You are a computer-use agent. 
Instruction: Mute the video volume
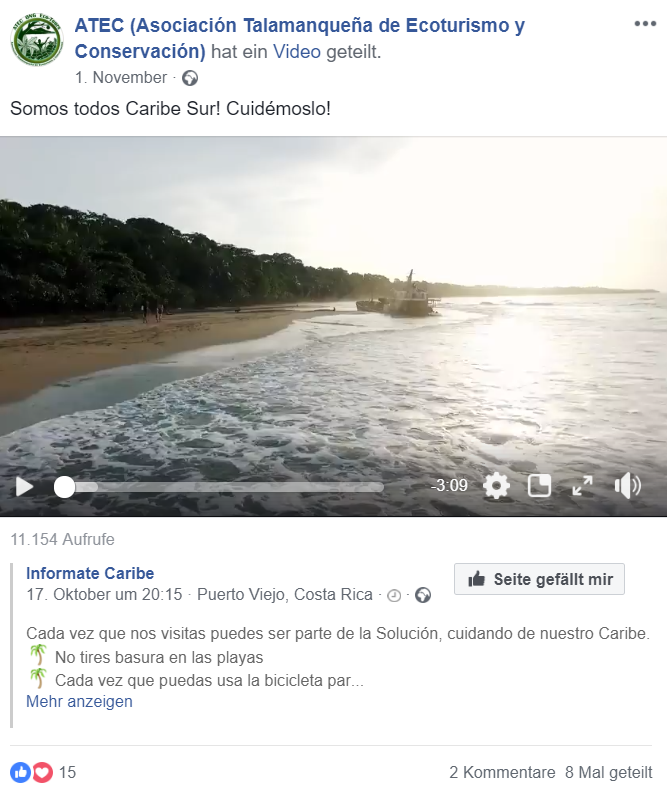click(627, 486)
